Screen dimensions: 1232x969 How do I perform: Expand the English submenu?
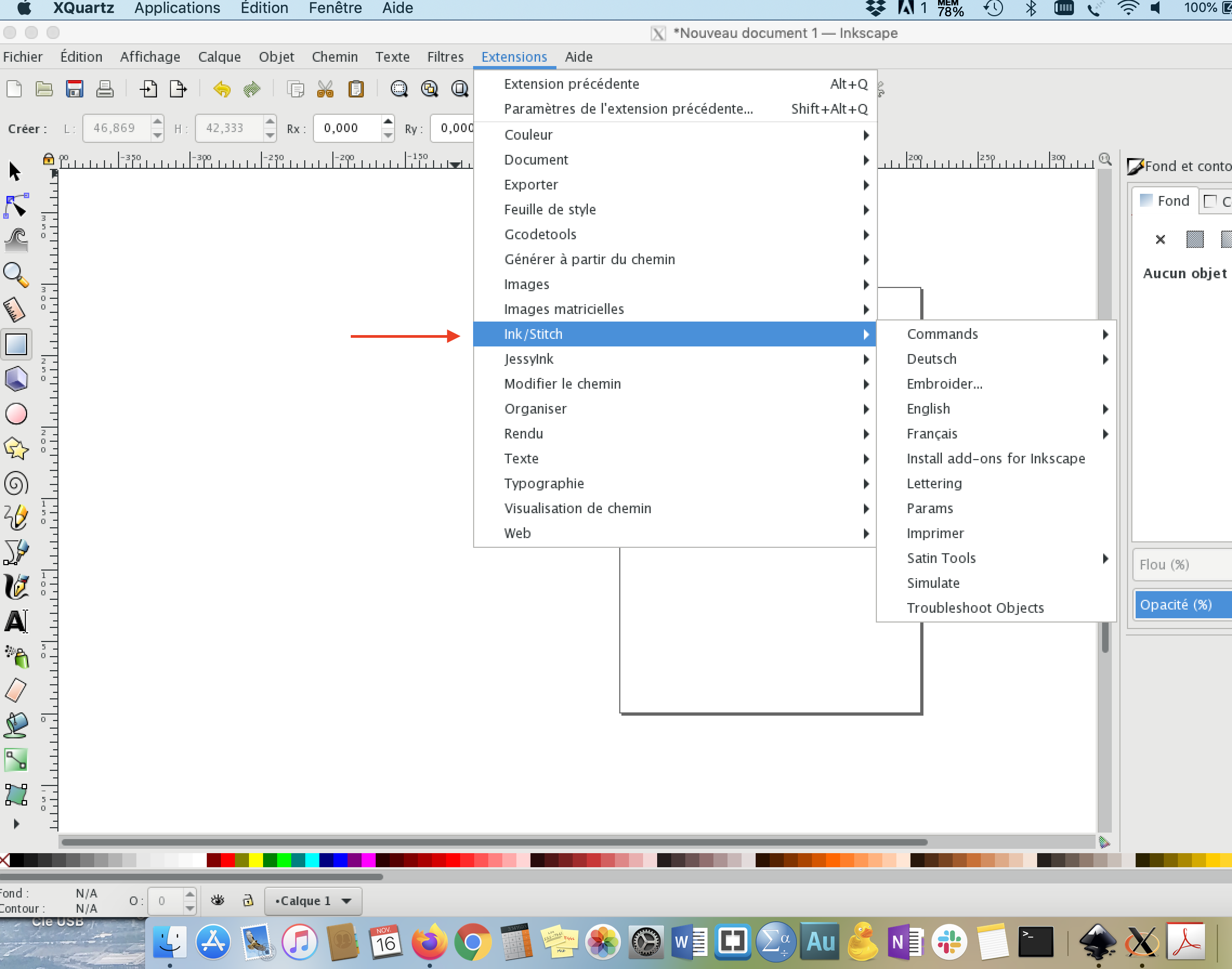tap(996, 409)
